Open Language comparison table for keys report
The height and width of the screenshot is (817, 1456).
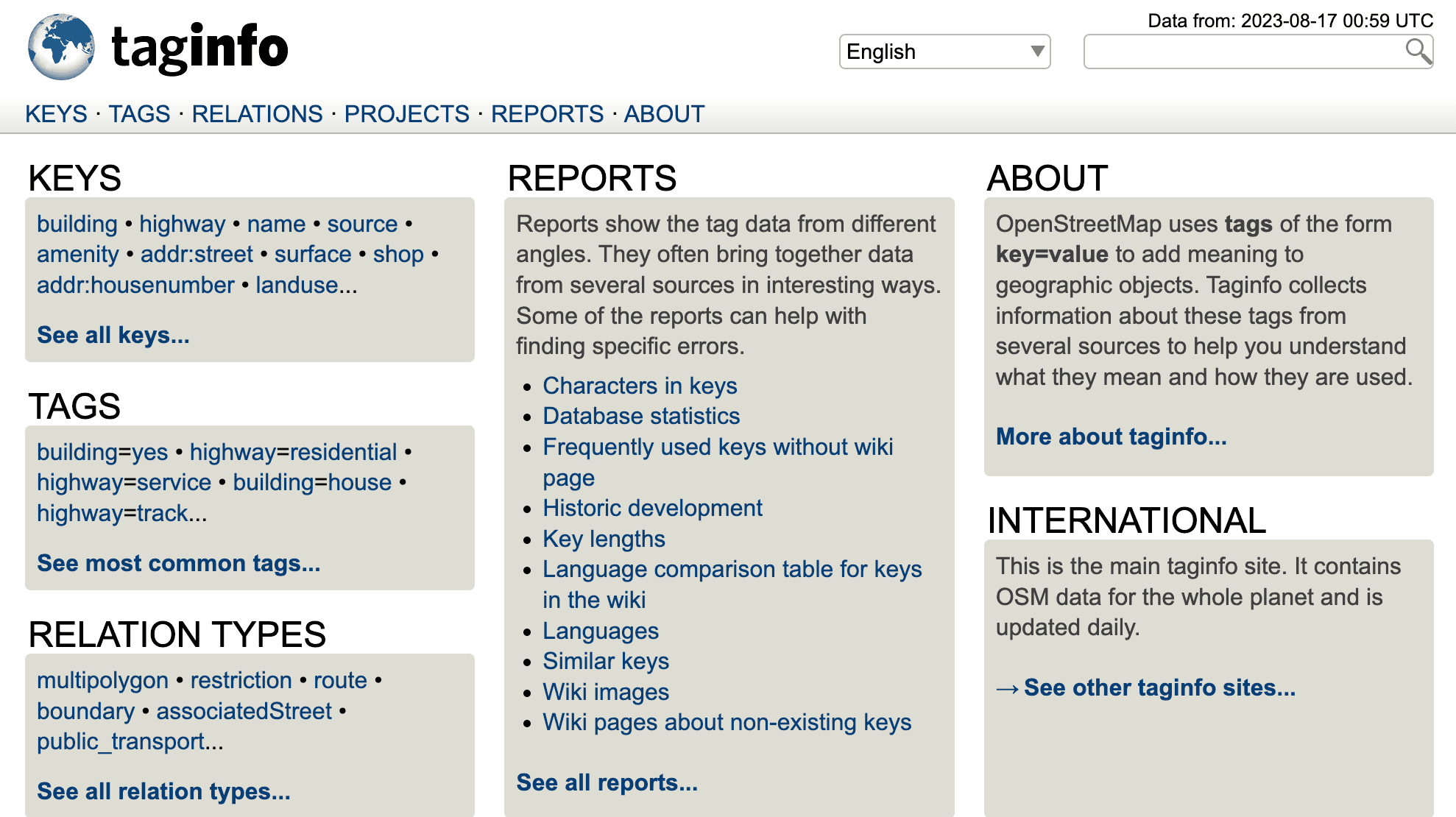(x=732, y=584)
